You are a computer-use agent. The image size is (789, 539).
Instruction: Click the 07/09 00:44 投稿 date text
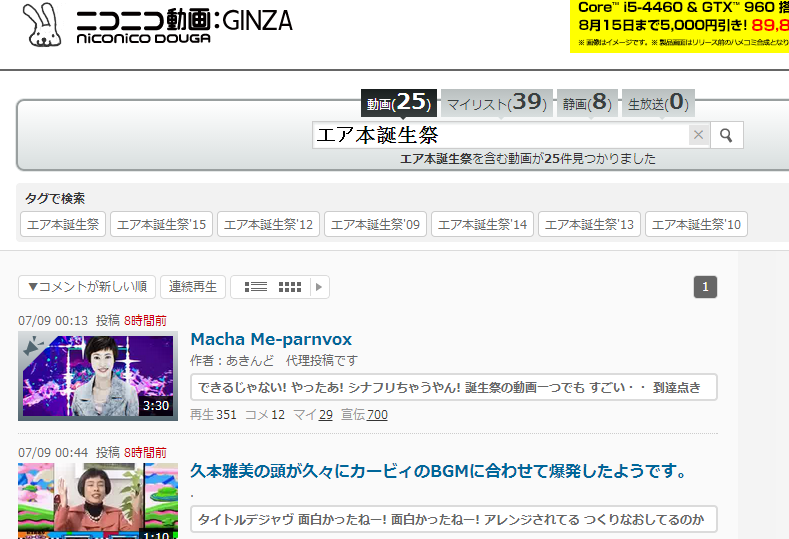[69, 452]
